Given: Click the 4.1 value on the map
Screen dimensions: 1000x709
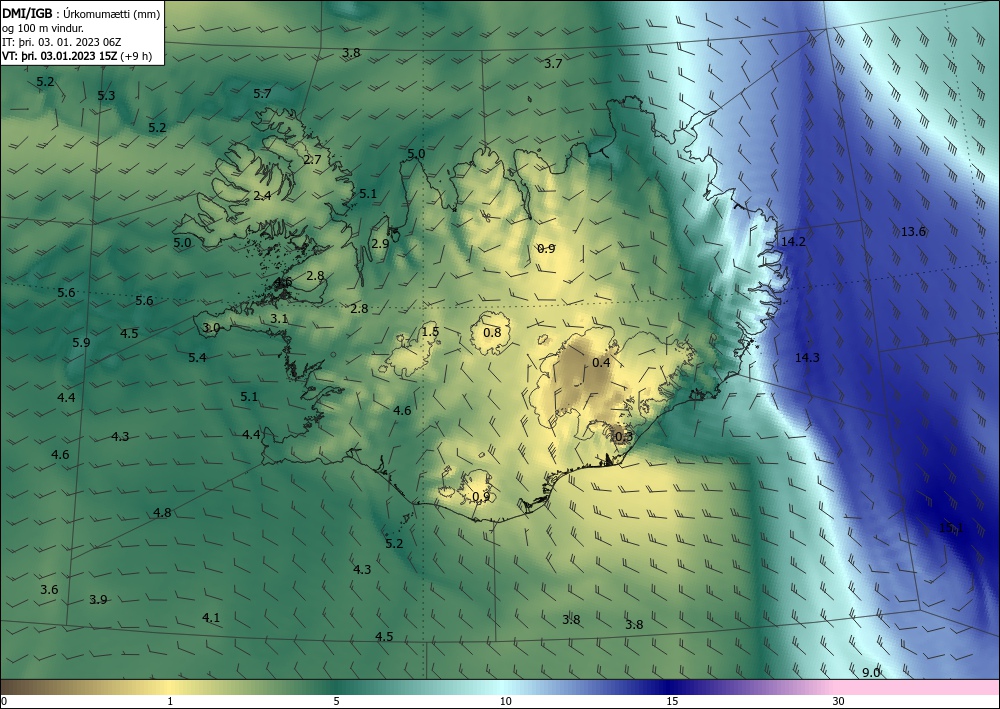Looking at the screenshot, I should [x=211, y=618].
